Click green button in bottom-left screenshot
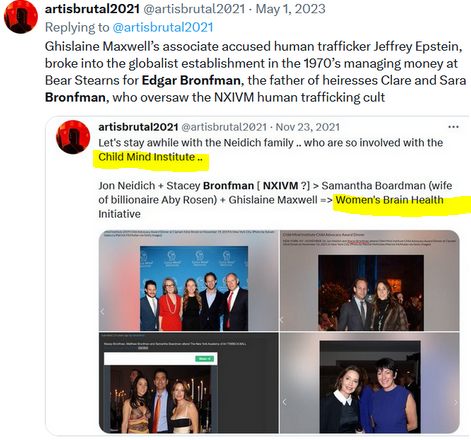 [x=204, y=359]
